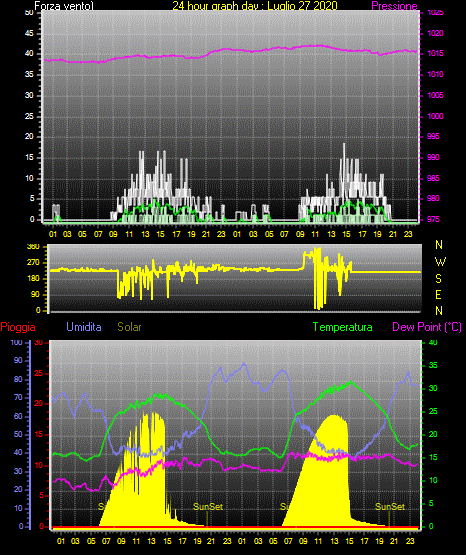Click the blue 60 humidity axis value
This screenshot has width=466, height=555.
[x=18, y=416]
